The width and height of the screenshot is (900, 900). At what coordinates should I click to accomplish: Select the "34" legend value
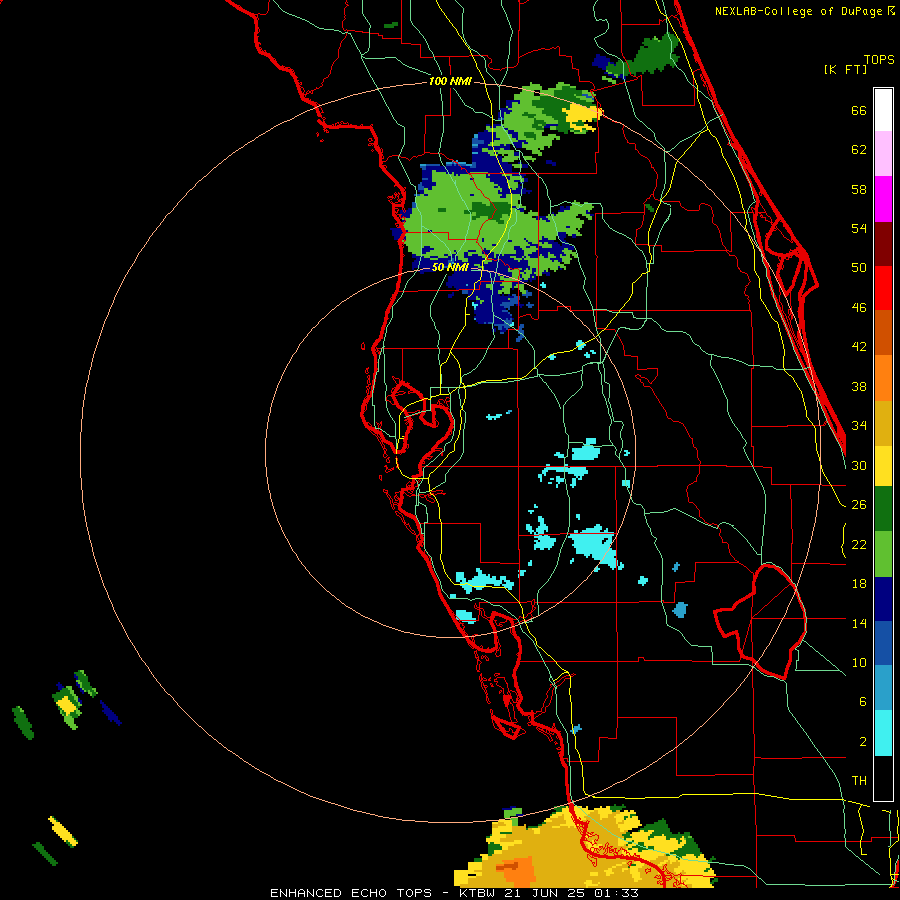[859, 425]
